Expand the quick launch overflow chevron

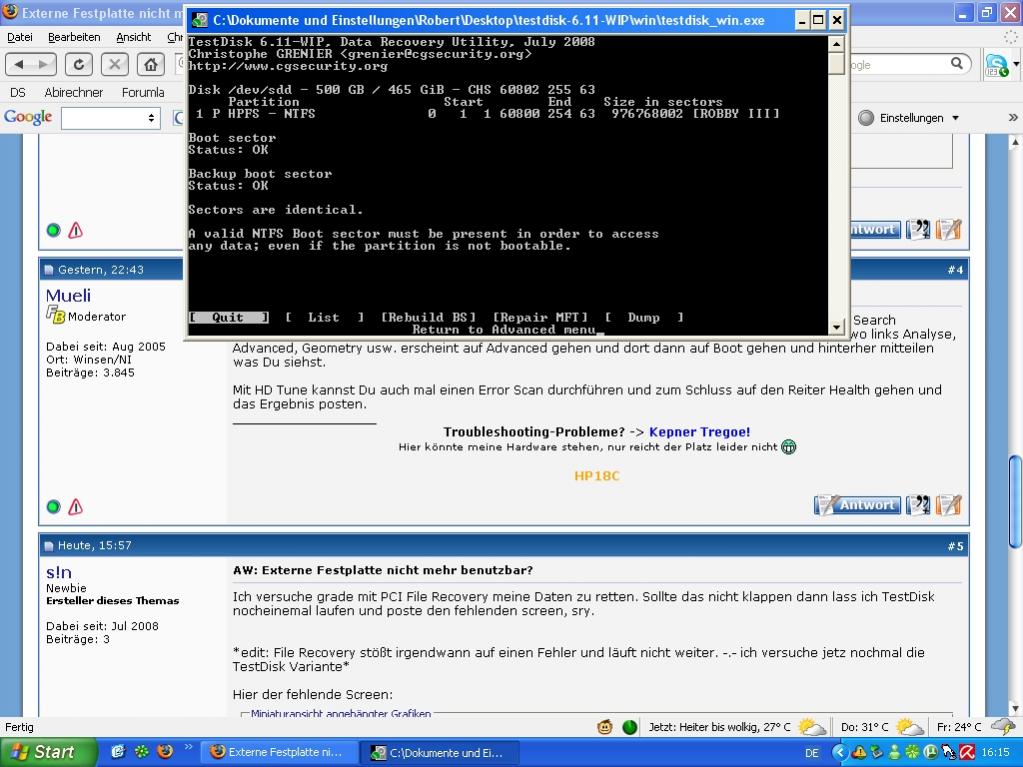click(189, 747)
